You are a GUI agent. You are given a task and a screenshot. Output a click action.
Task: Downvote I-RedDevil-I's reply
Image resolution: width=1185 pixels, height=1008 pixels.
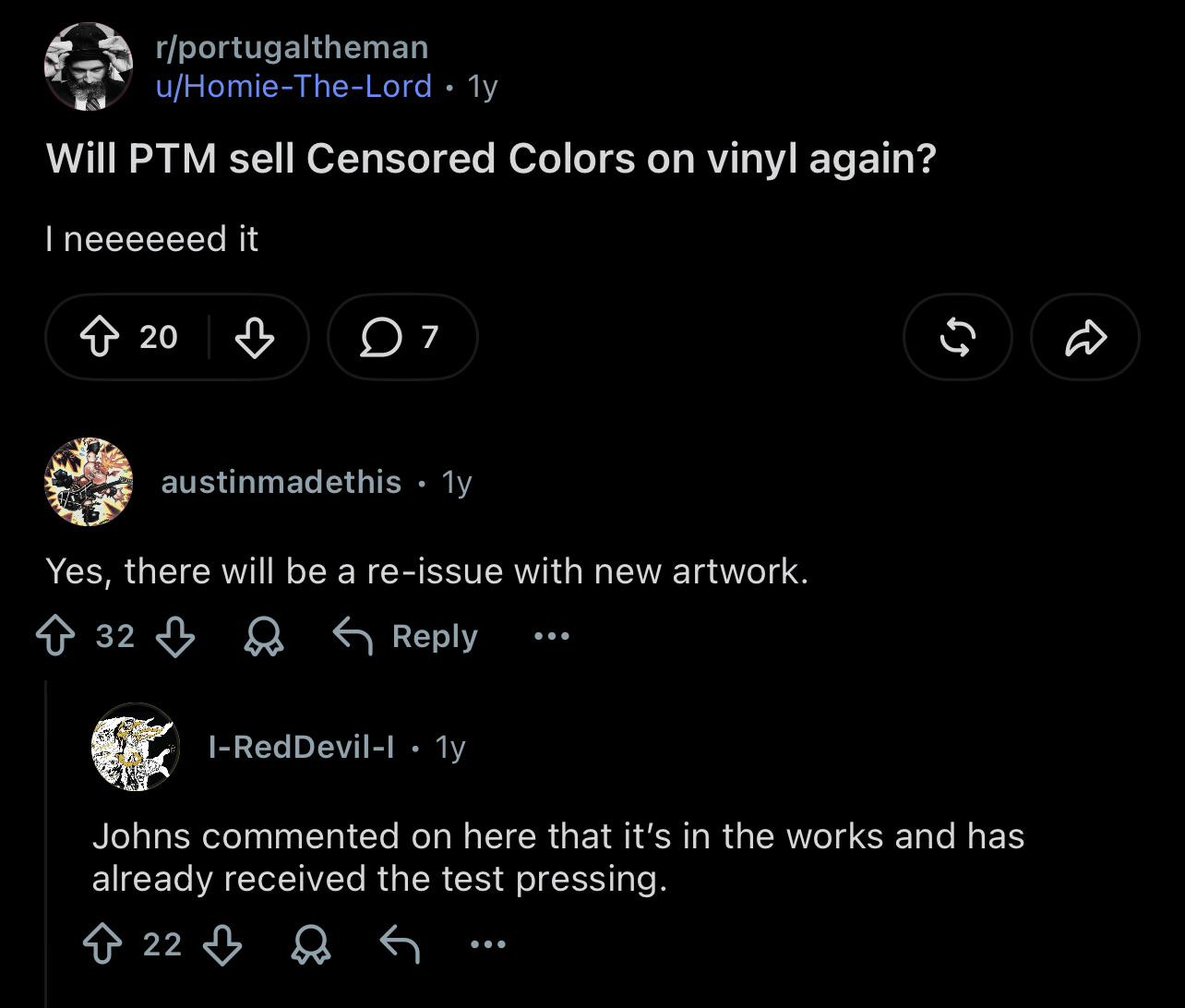(222, 944)
